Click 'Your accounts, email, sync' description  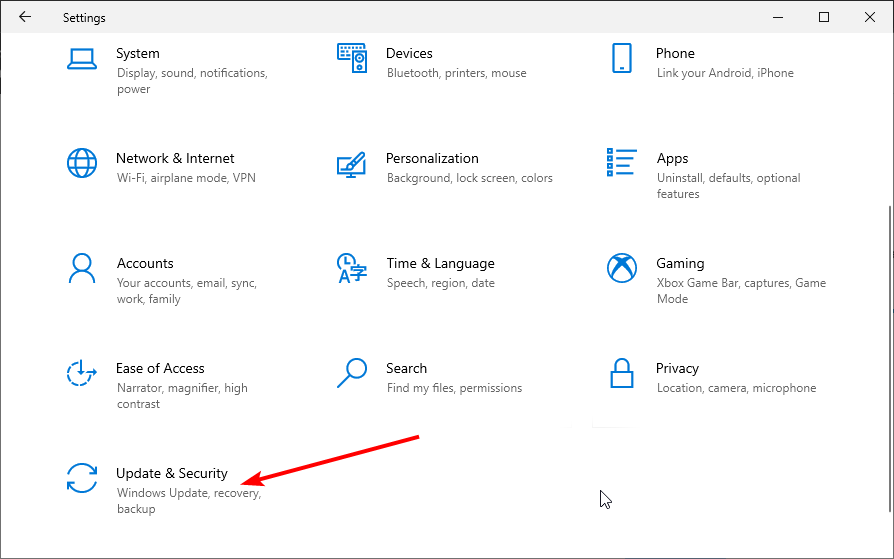point(187,291)
